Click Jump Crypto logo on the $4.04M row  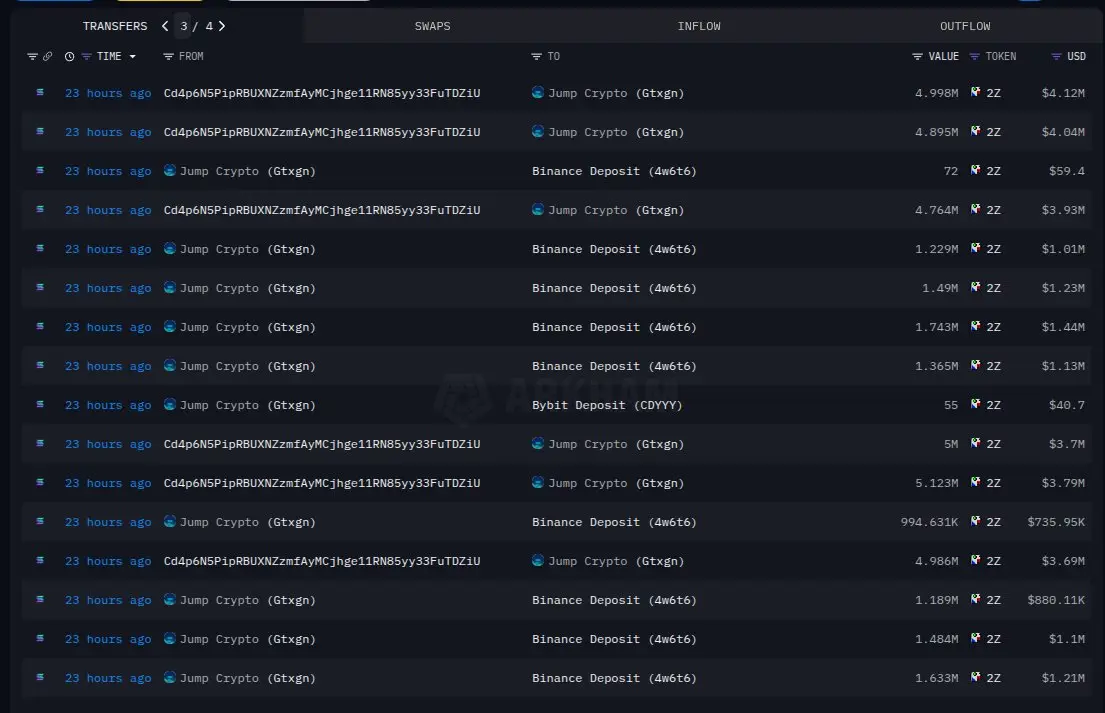coord(538,131)
